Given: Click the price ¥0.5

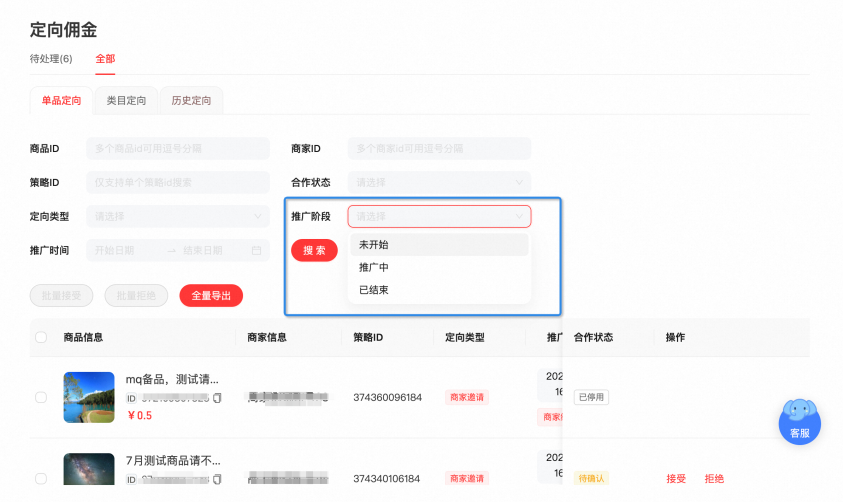Looking at the screenshot, I should 139,415.
